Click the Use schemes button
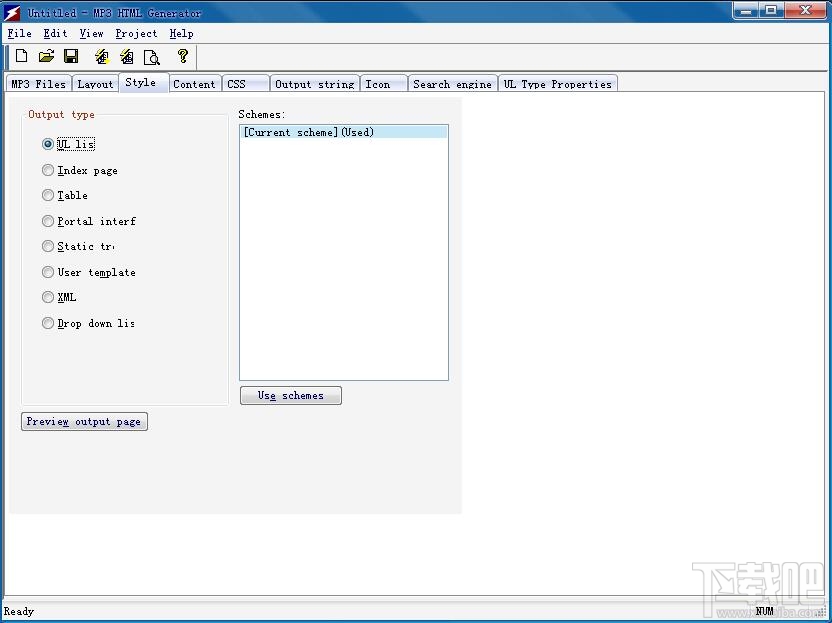This screenshot has height=623, width=832. [290, 395]
